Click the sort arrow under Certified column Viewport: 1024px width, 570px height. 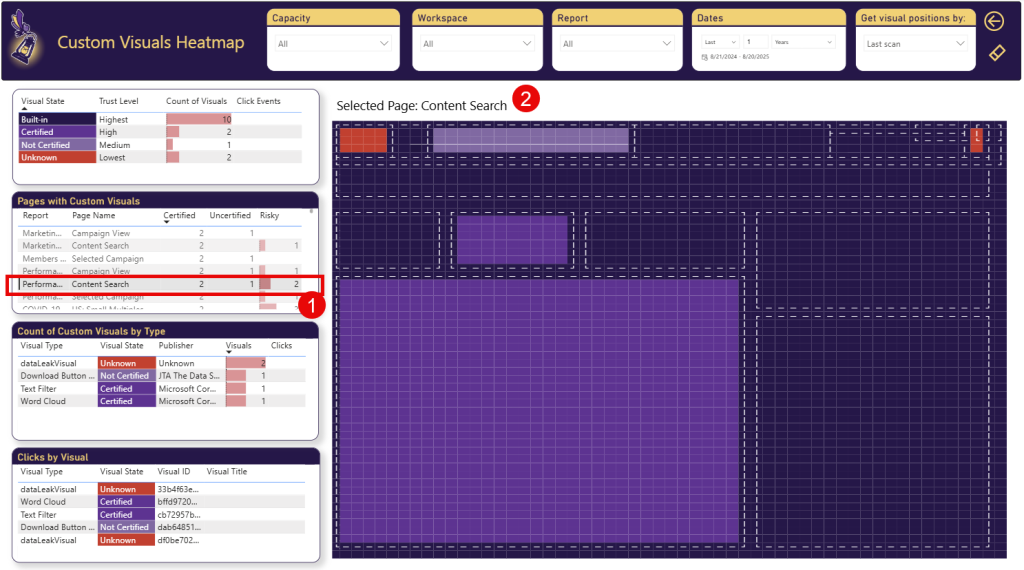166,222
